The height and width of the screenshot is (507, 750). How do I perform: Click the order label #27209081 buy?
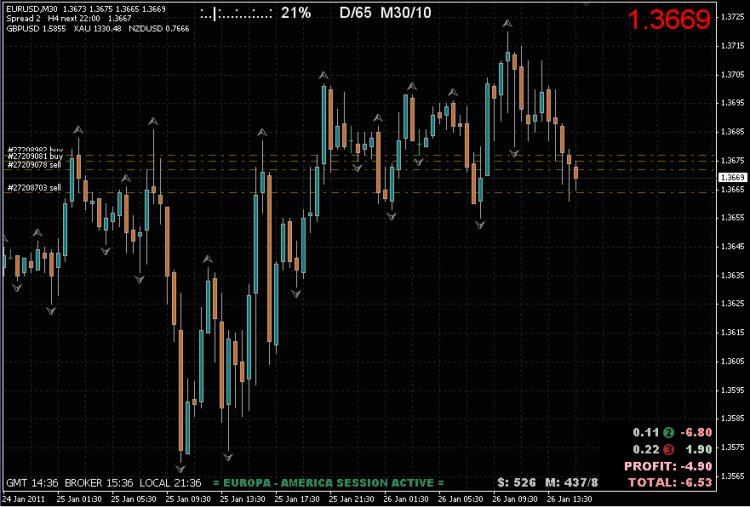point(35,156)
